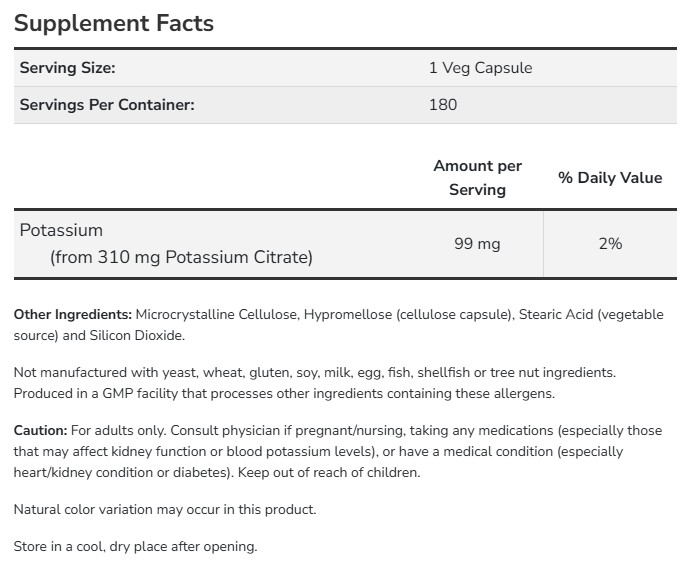Click the Potassium ingredient name
The image size is (692, 569).
click(62, 230)
